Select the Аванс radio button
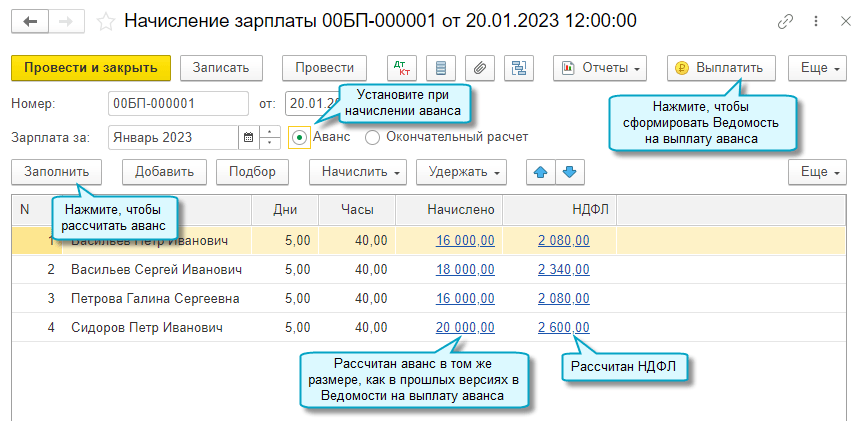 click(300, 138)
